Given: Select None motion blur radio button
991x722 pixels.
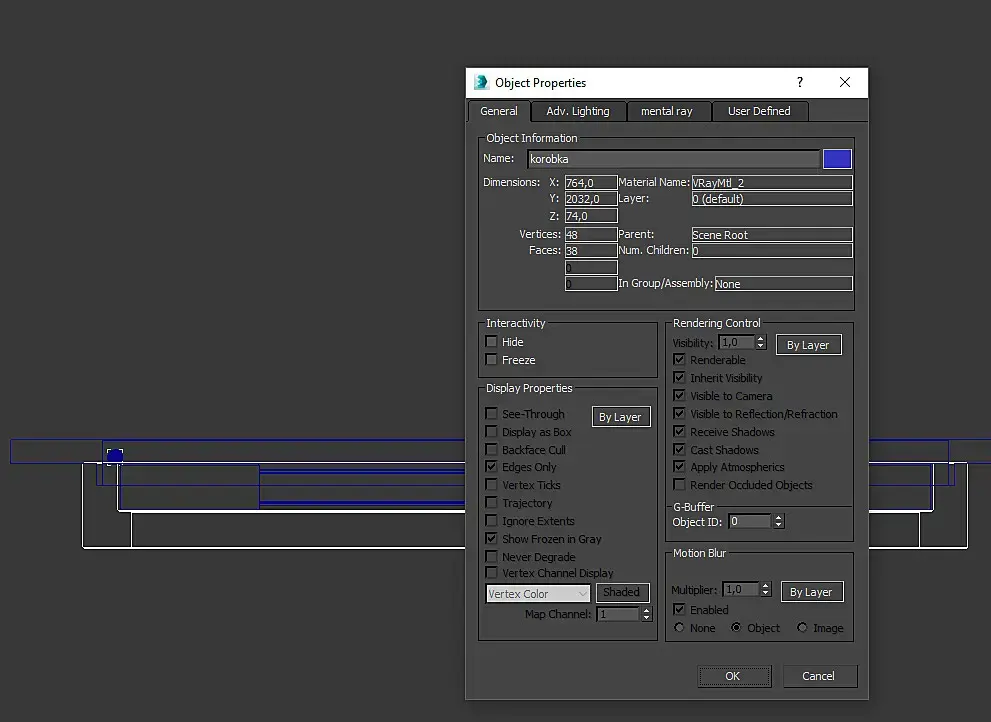Looking at the screenshot, I should (679, 628).
